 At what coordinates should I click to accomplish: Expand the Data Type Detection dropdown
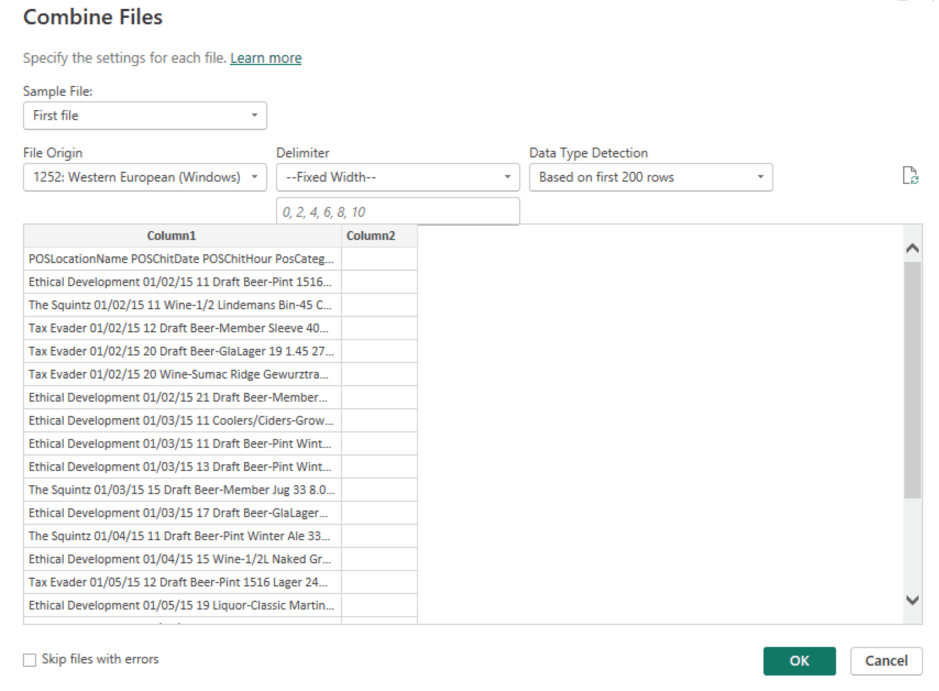(650, 178)
